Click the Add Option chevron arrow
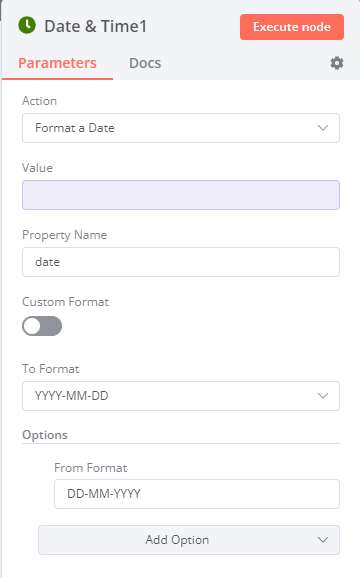 [323, 540]
